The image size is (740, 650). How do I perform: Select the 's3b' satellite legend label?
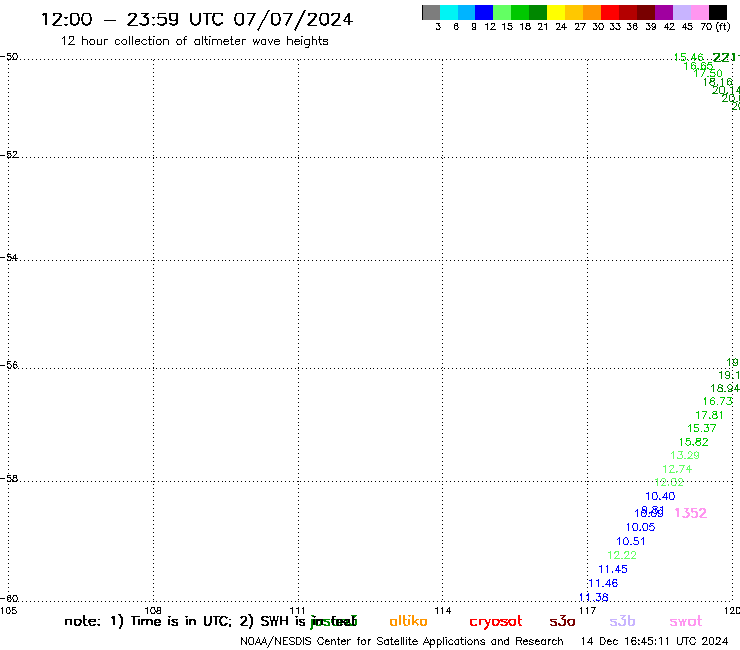tap(622, 621)
